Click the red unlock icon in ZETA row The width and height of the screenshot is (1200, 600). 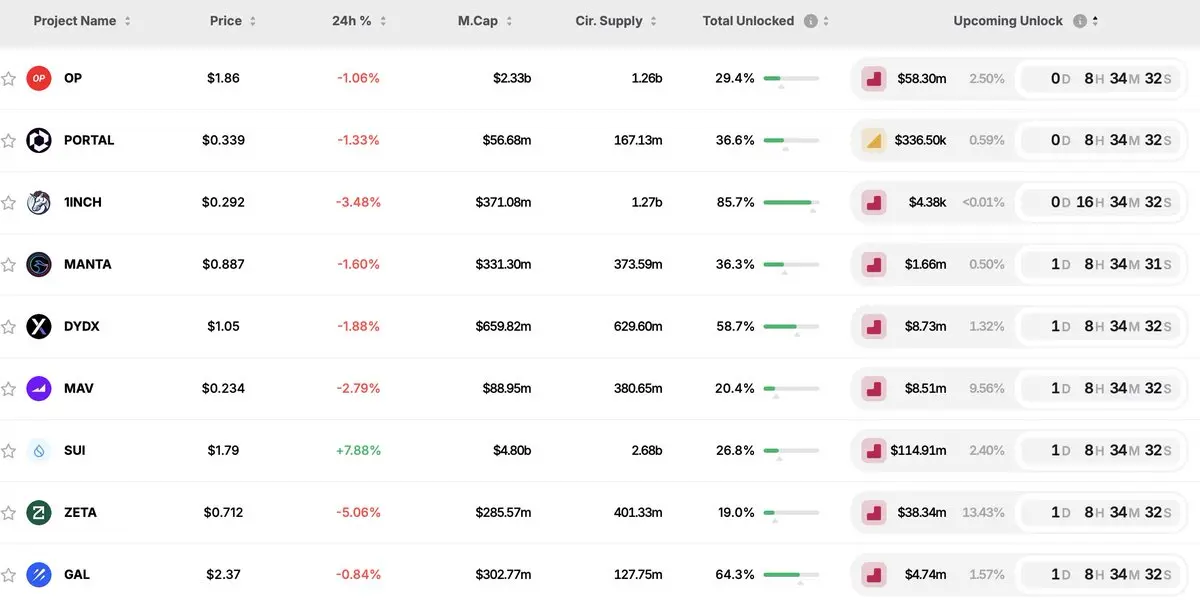[874, 512]
